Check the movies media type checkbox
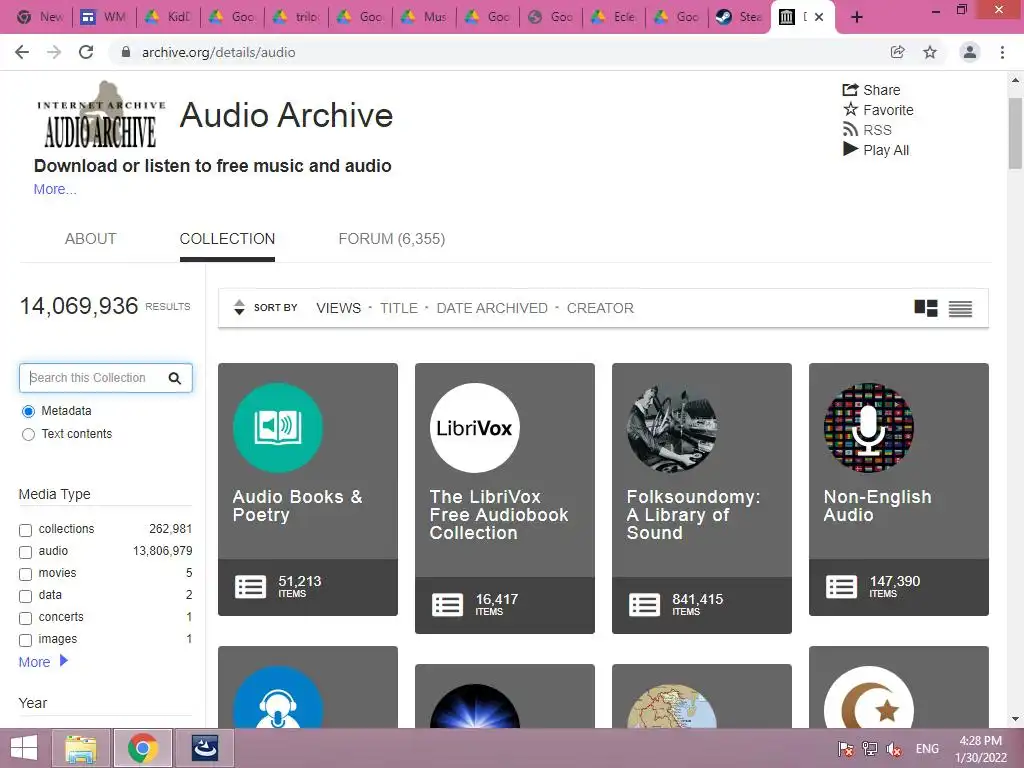Viewport: 1024px width, 768px height. 25,574
